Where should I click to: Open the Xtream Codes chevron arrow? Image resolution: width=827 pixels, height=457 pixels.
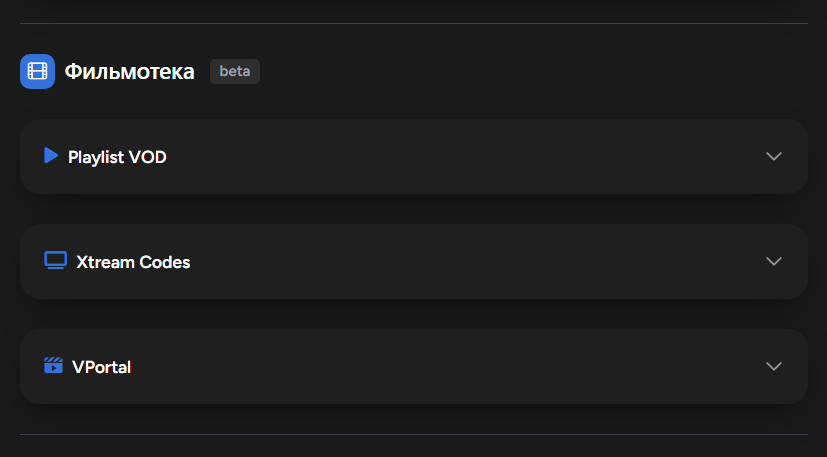[x=774, y=261]
